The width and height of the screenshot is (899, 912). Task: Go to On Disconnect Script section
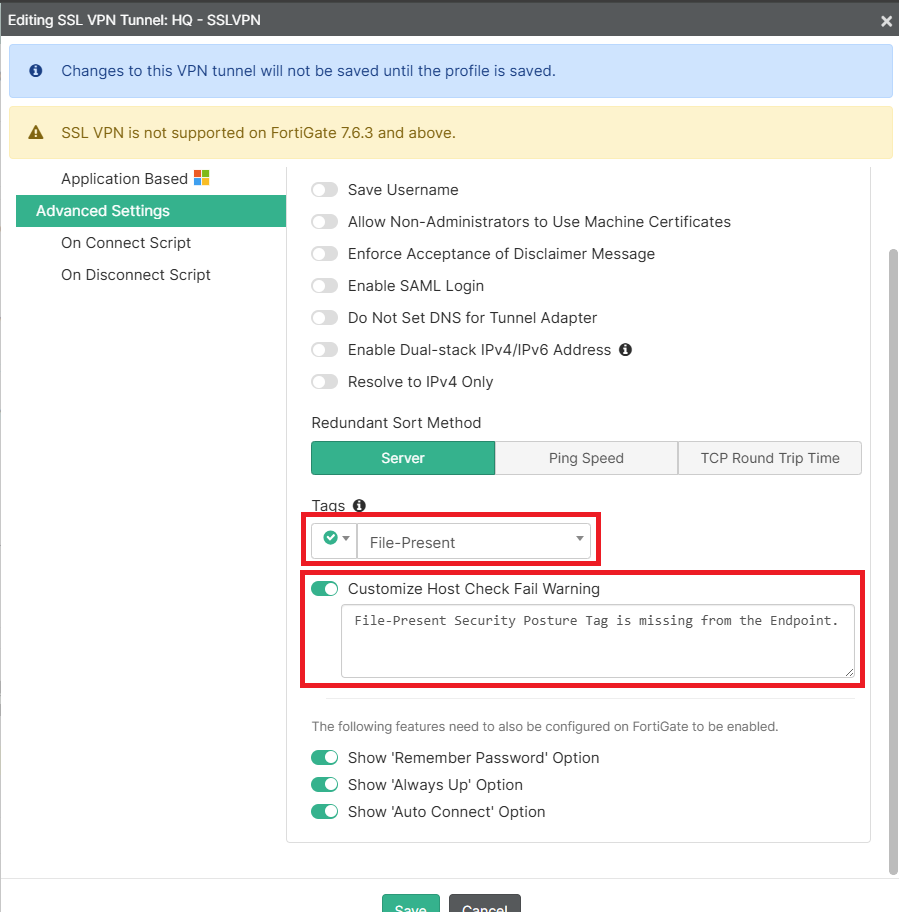136,275
